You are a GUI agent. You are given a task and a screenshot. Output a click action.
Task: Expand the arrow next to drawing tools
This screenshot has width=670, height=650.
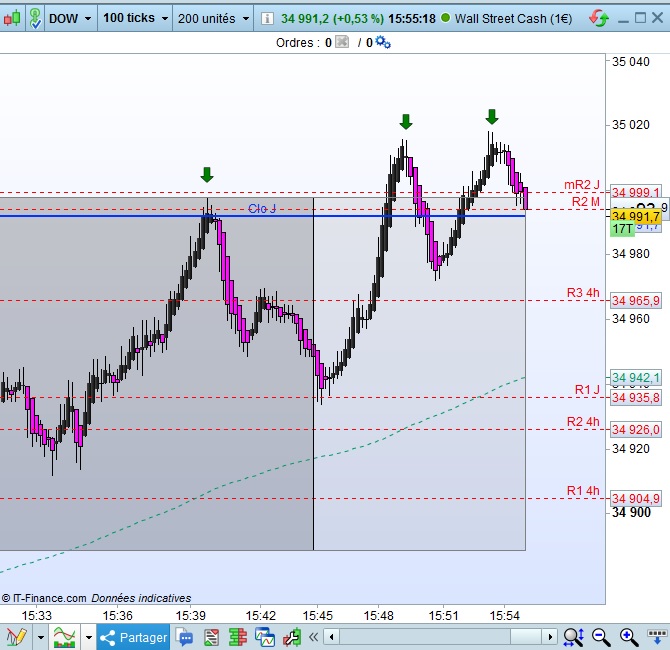pos(41,637)
